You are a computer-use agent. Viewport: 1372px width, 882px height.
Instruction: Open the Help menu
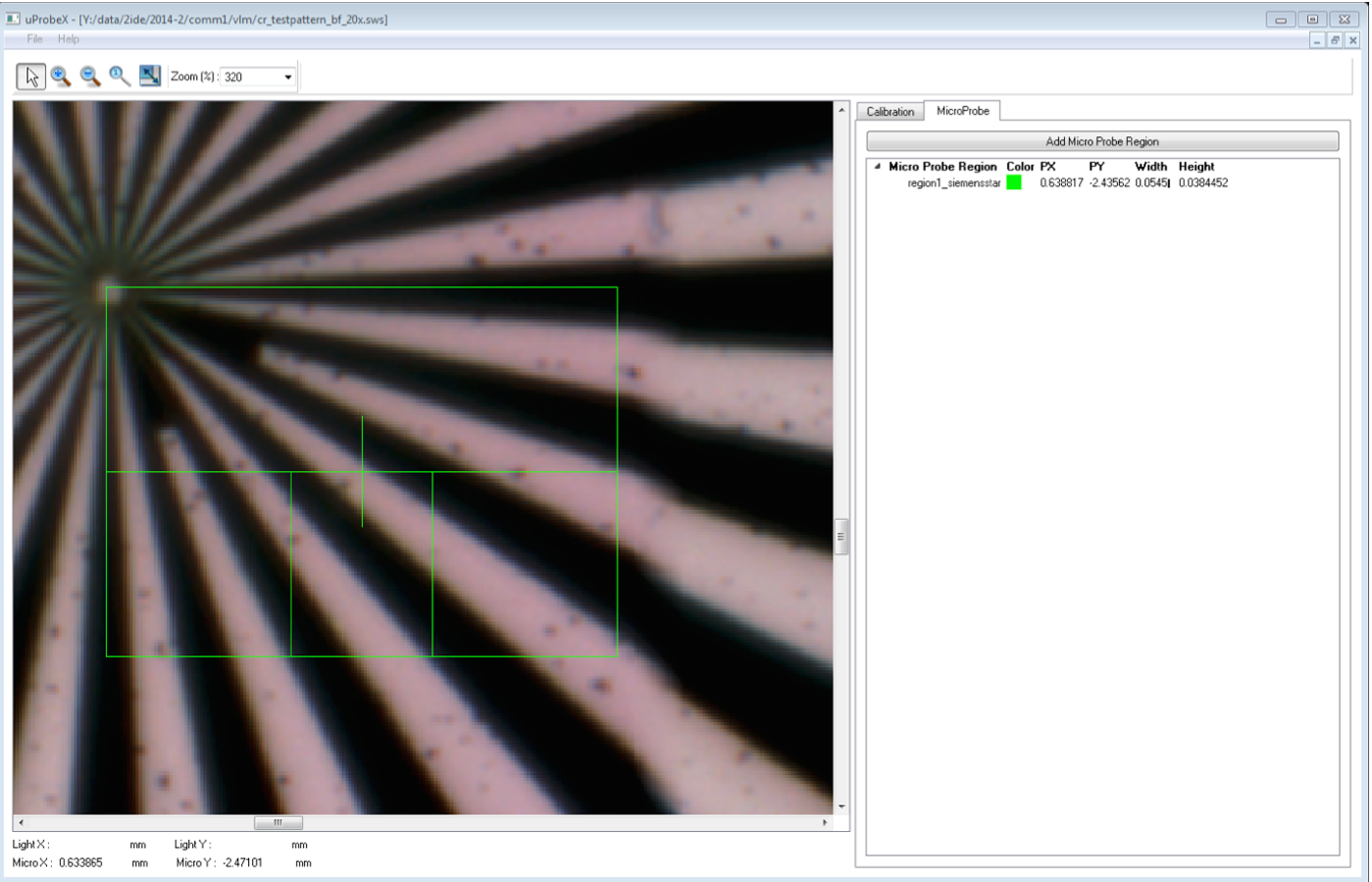(68, 39)
